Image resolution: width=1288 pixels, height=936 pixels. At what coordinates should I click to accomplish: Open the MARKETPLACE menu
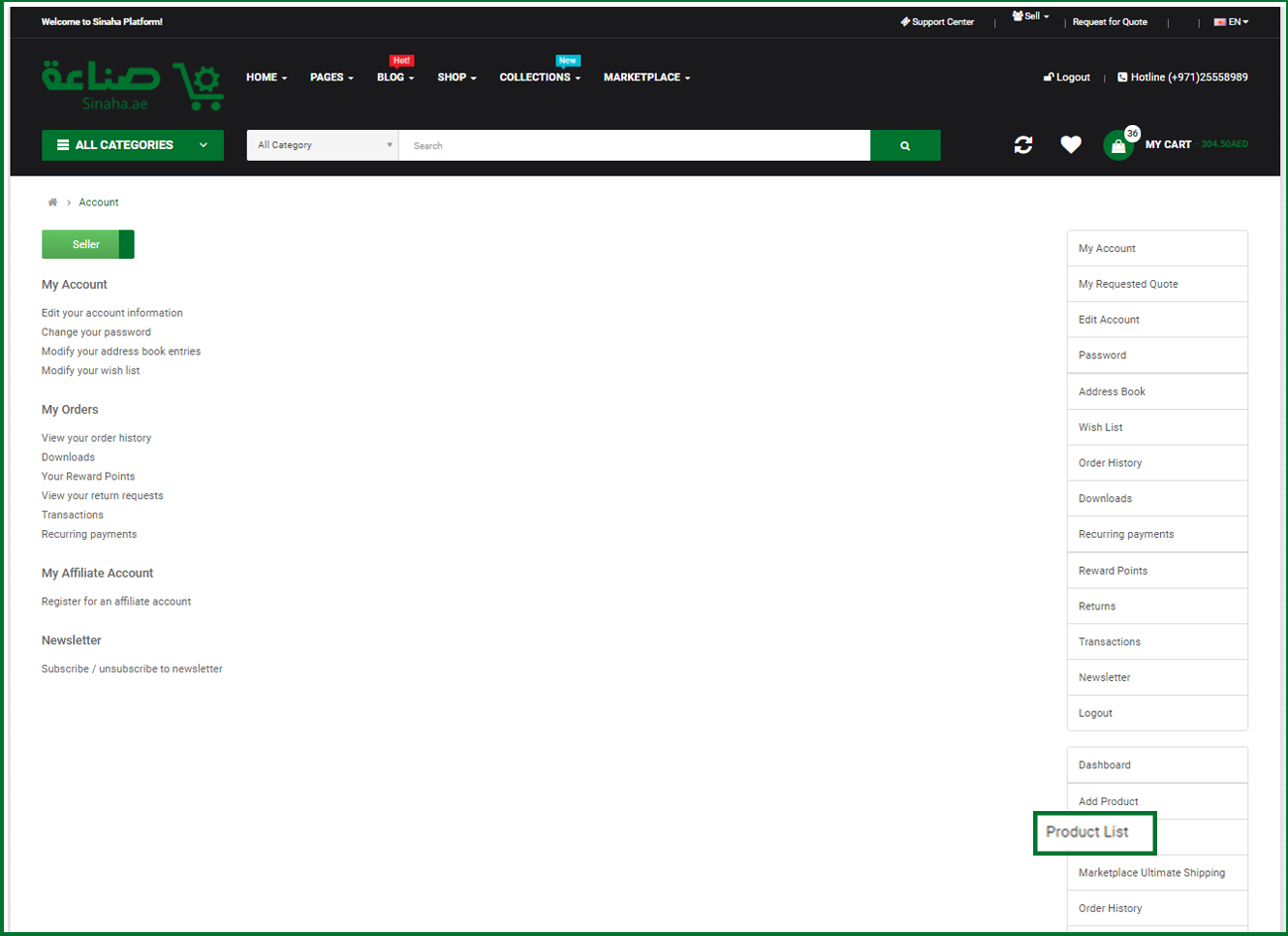point(645,77)
